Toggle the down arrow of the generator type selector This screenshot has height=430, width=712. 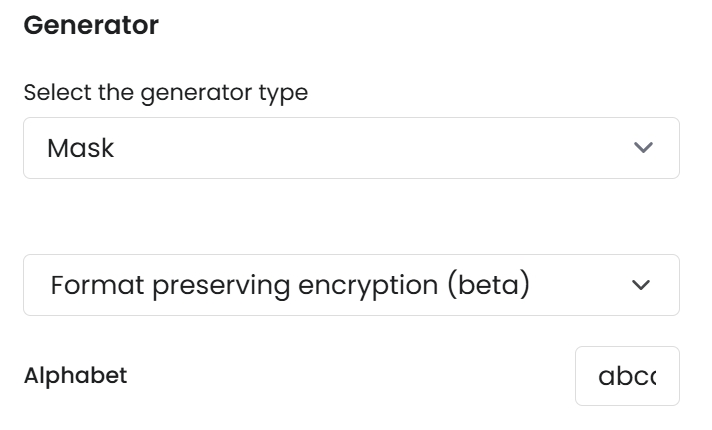[643, 148]
